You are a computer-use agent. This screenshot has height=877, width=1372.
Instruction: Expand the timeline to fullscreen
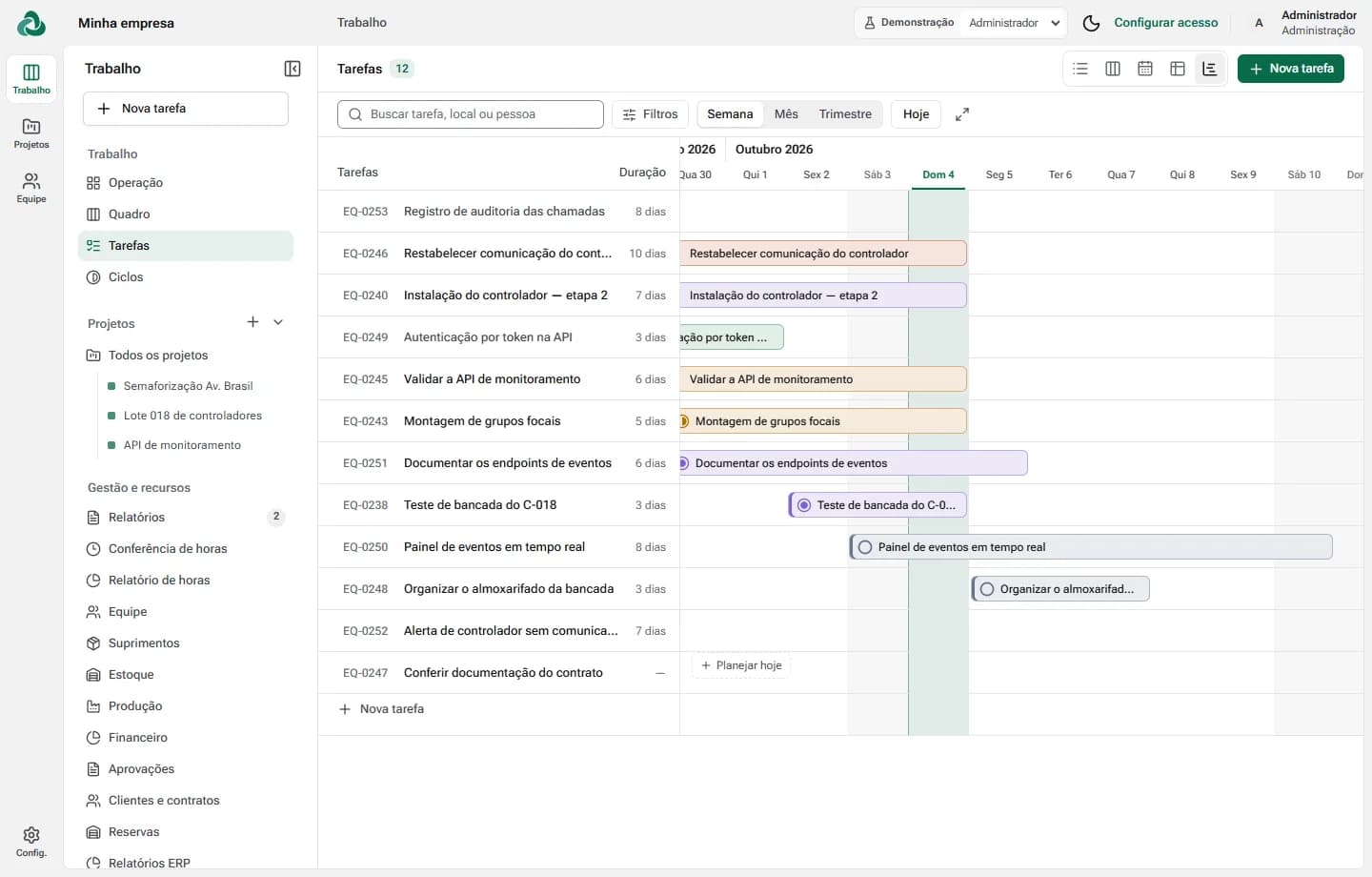(x=962, y=114)
